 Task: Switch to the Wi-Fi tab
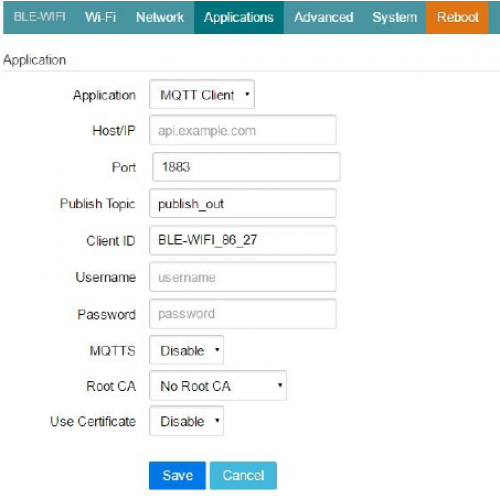coord(100,17)
